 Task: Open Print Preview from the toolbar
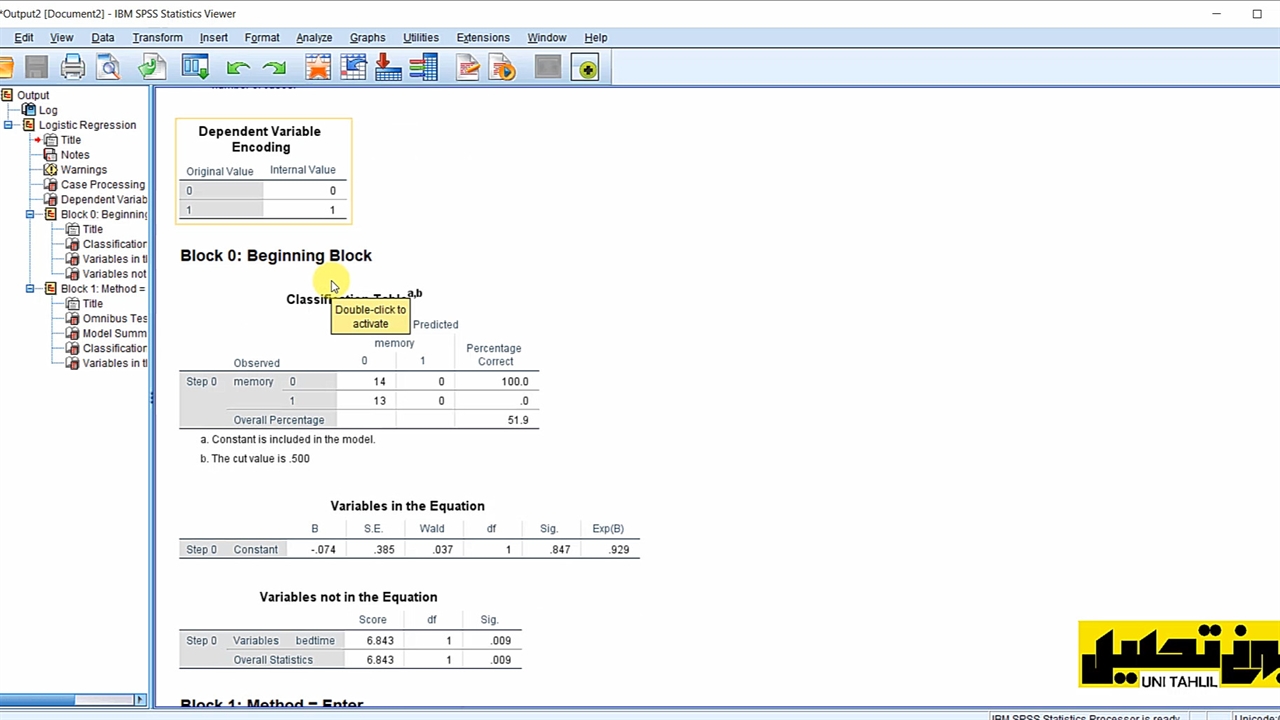108,68
